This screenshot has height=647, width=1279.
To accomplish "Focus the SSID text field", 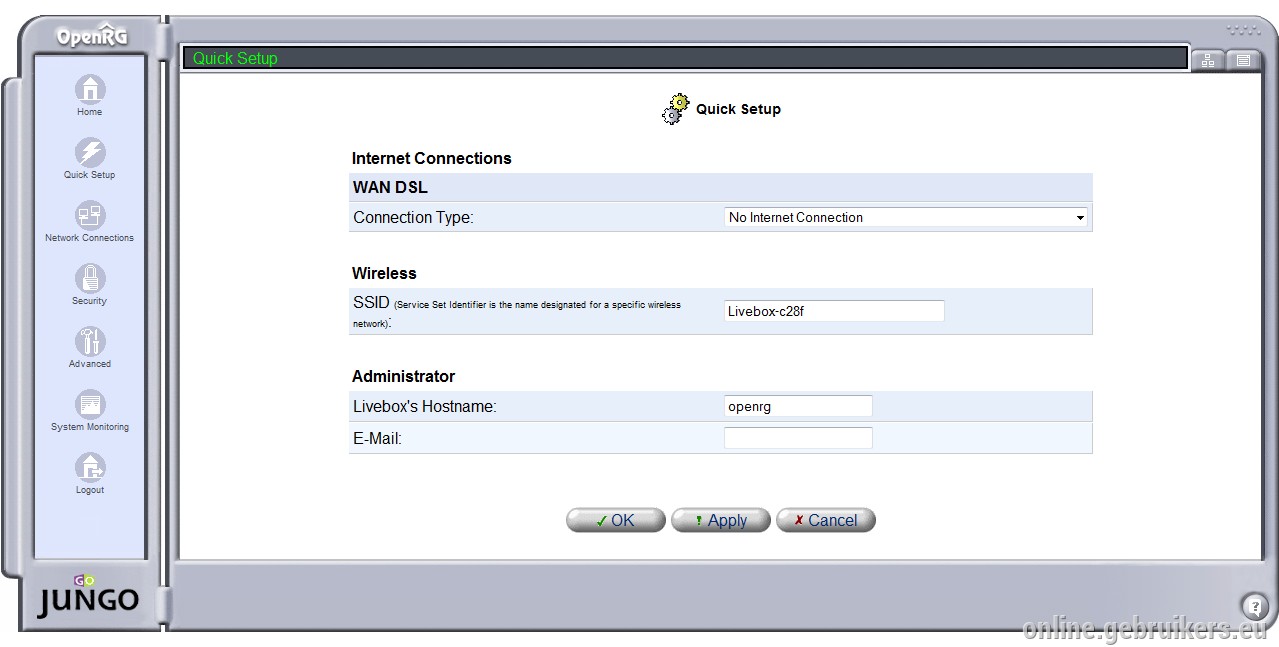I will (834, 311).
